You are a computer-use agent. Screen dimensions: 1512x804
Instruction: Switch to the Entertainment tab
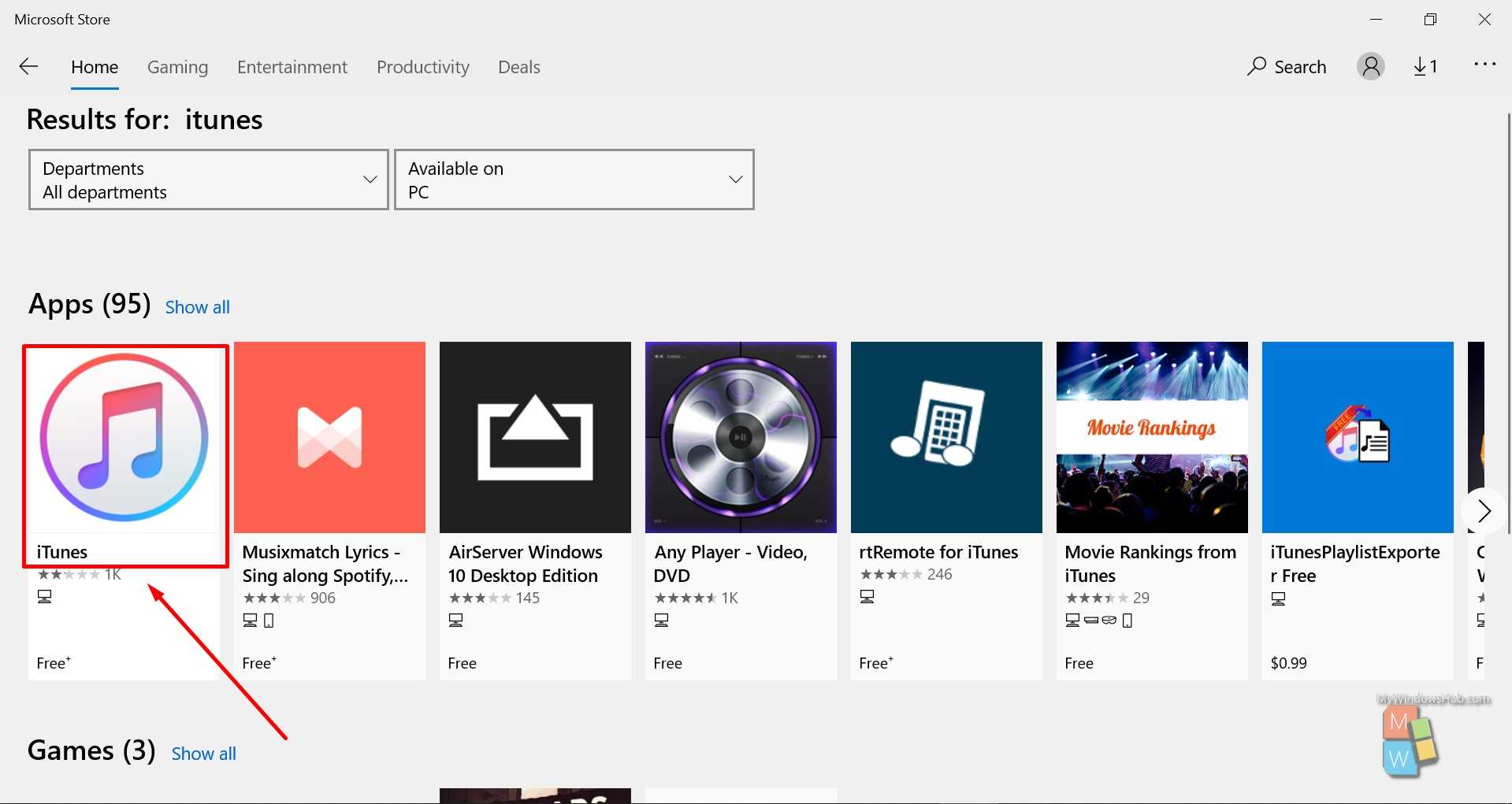point(292,67)
